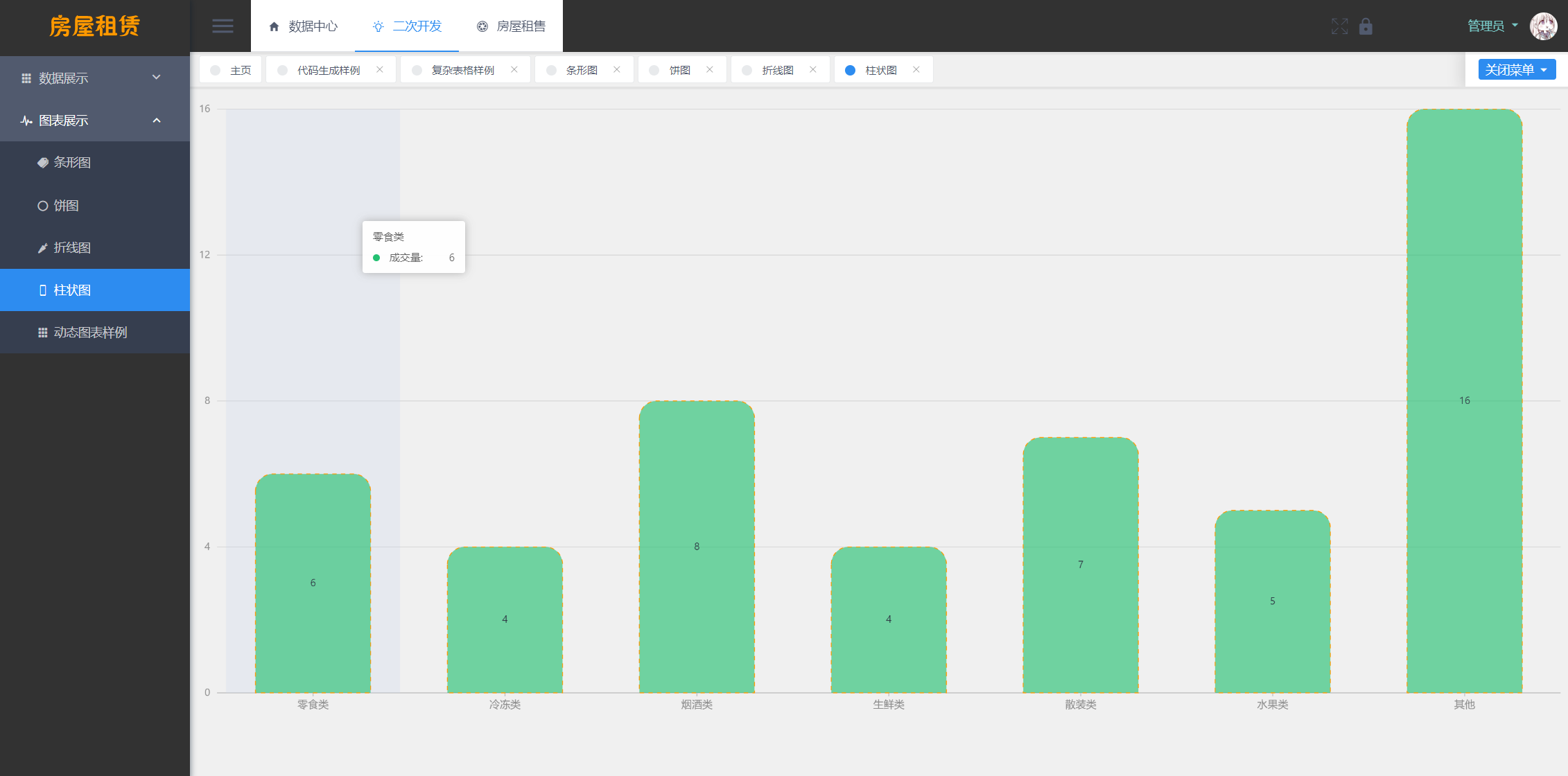Click the 条形图 chart icon in sidebar

point(45,162)
